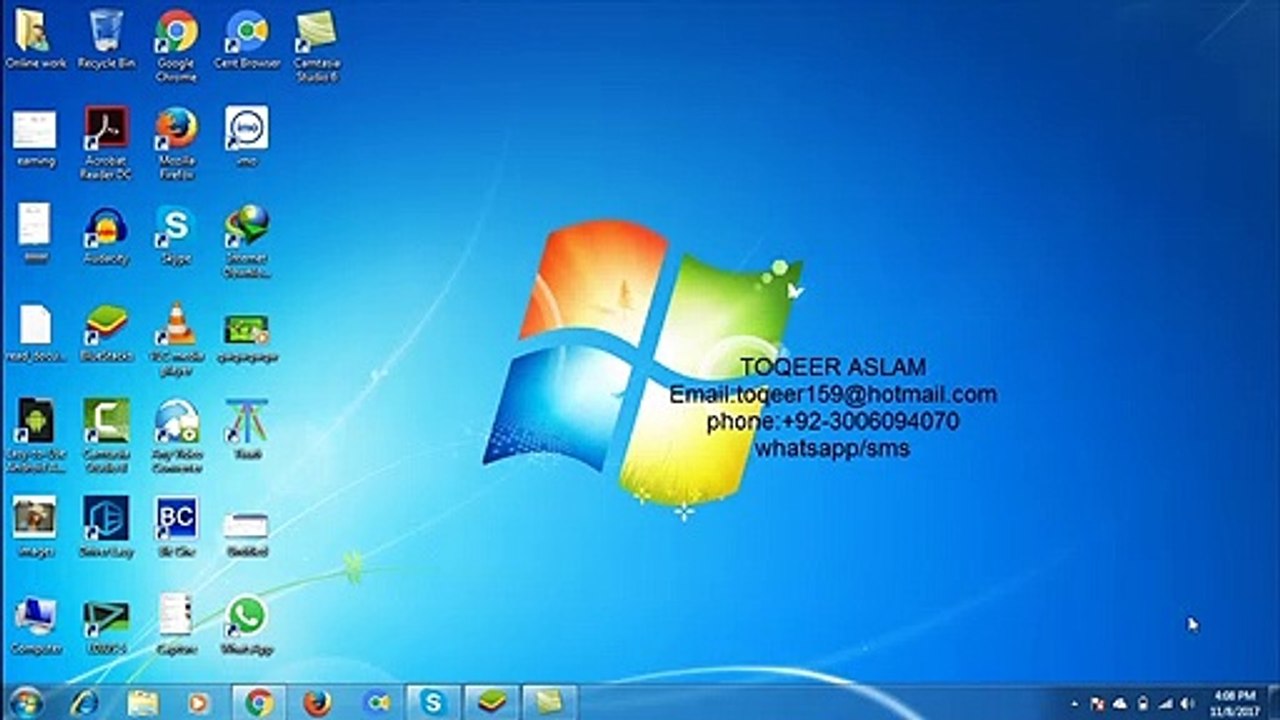Select the Internet Download Manager shortcut
Image resolution: width=1280 pixels, height=720 pixels.
(246, 241)
